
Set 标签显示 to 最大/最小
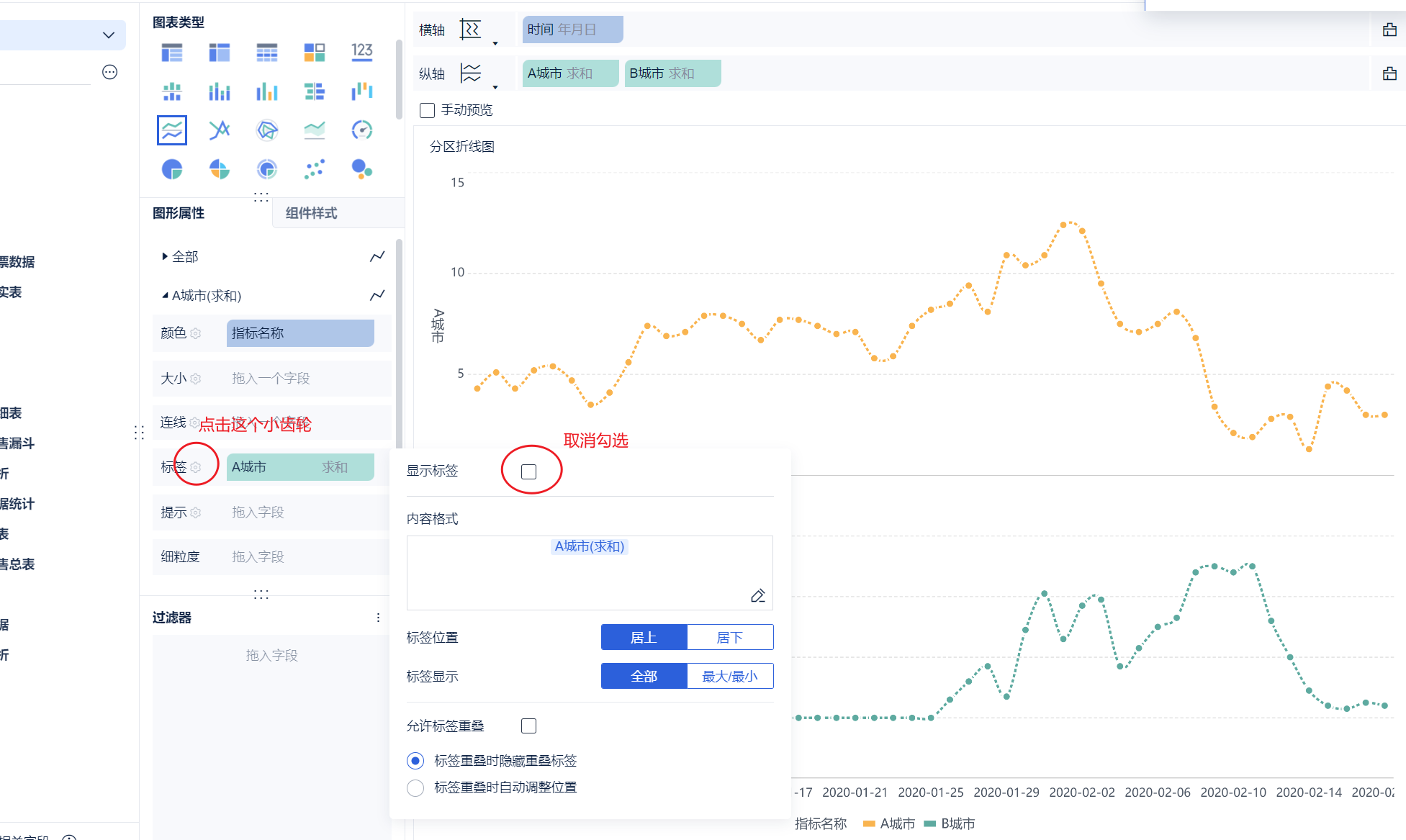[729, 677]
